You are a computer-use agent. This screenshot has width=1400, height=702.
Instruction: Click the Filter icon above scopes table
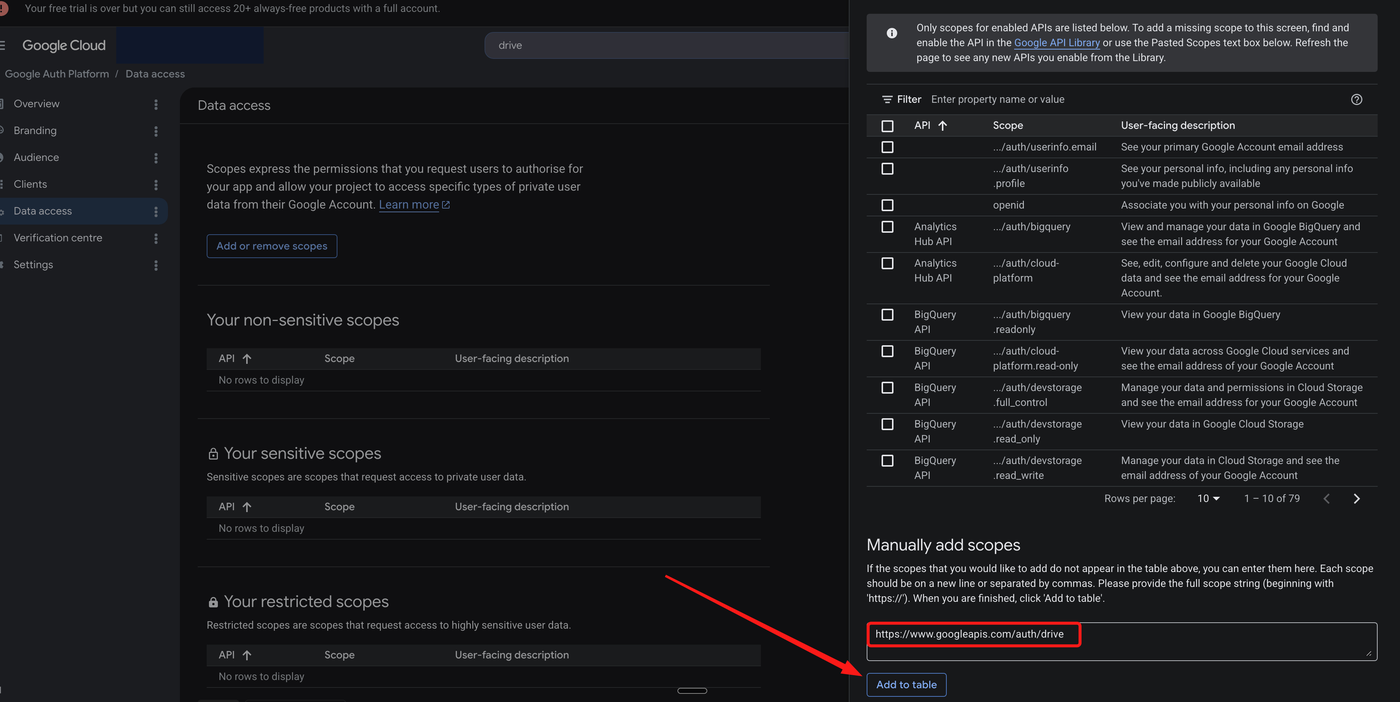coord(887,99)
